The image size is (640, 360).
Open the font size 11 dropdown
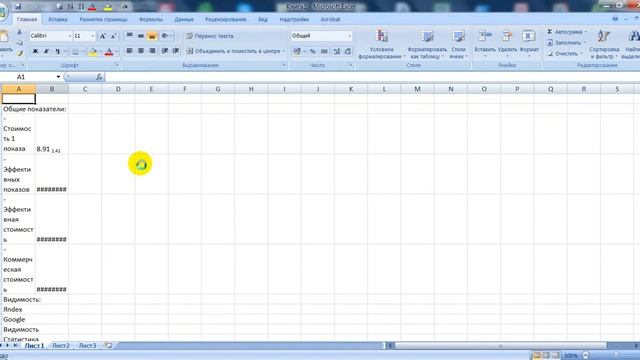tap(93, 36)
